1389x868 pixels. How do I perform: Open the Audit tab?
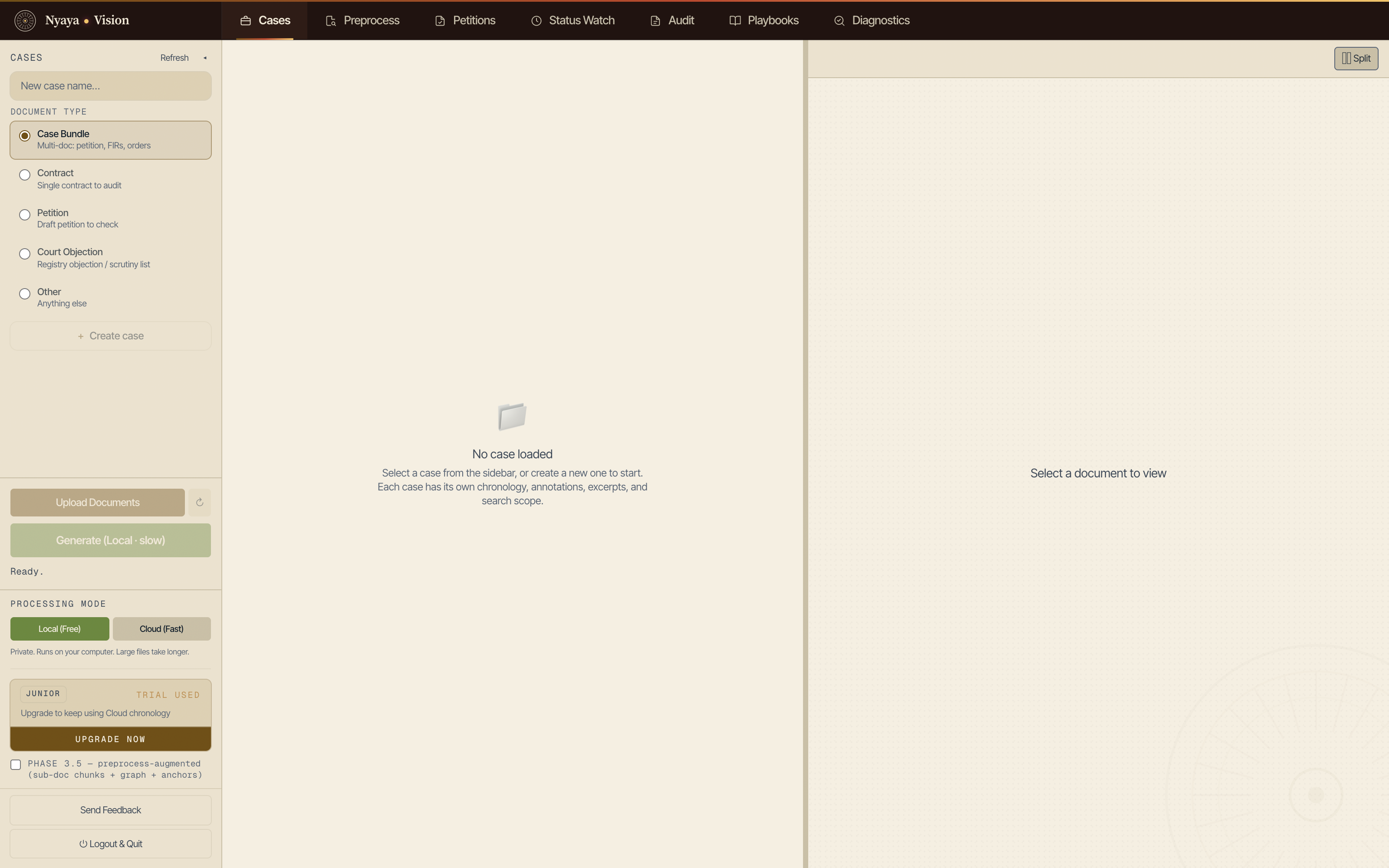point(672,21)
